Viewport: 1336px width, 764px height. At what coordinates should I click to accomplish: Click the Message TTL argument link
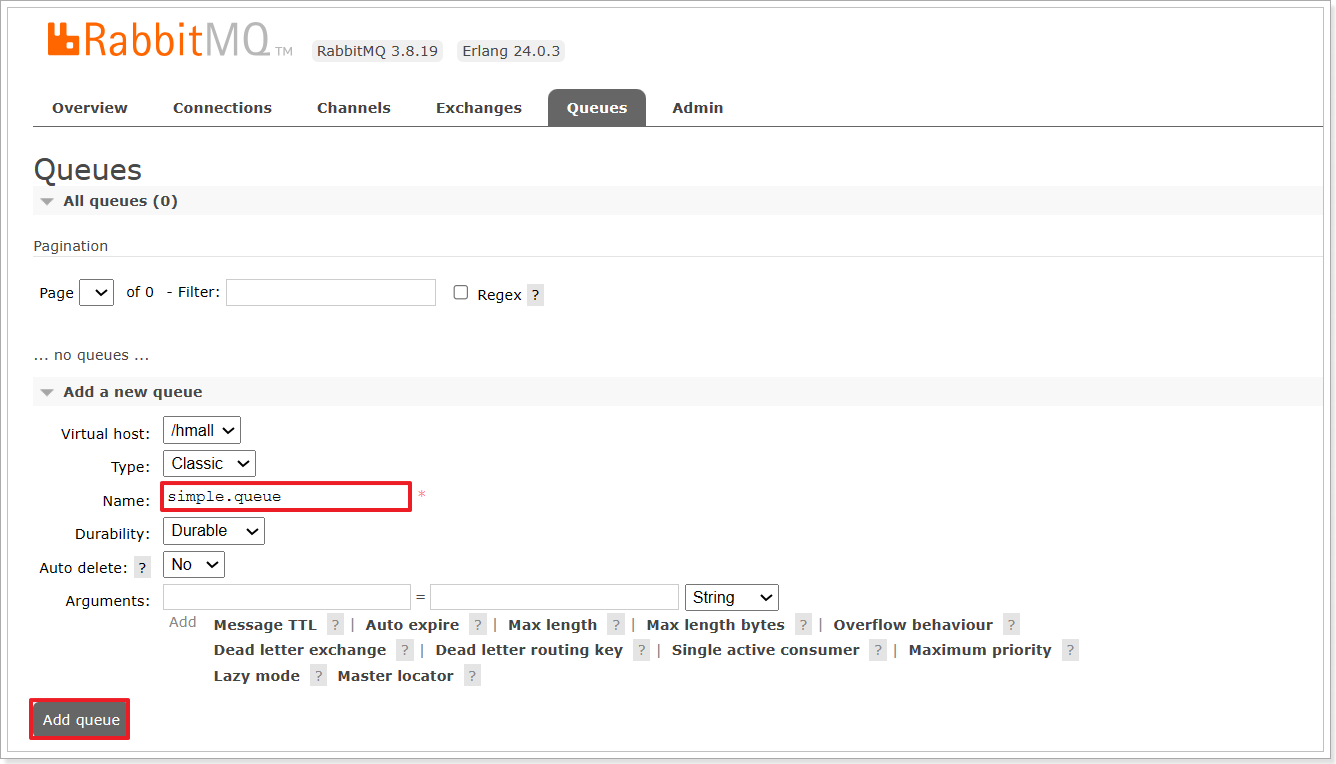pos(265,625)
